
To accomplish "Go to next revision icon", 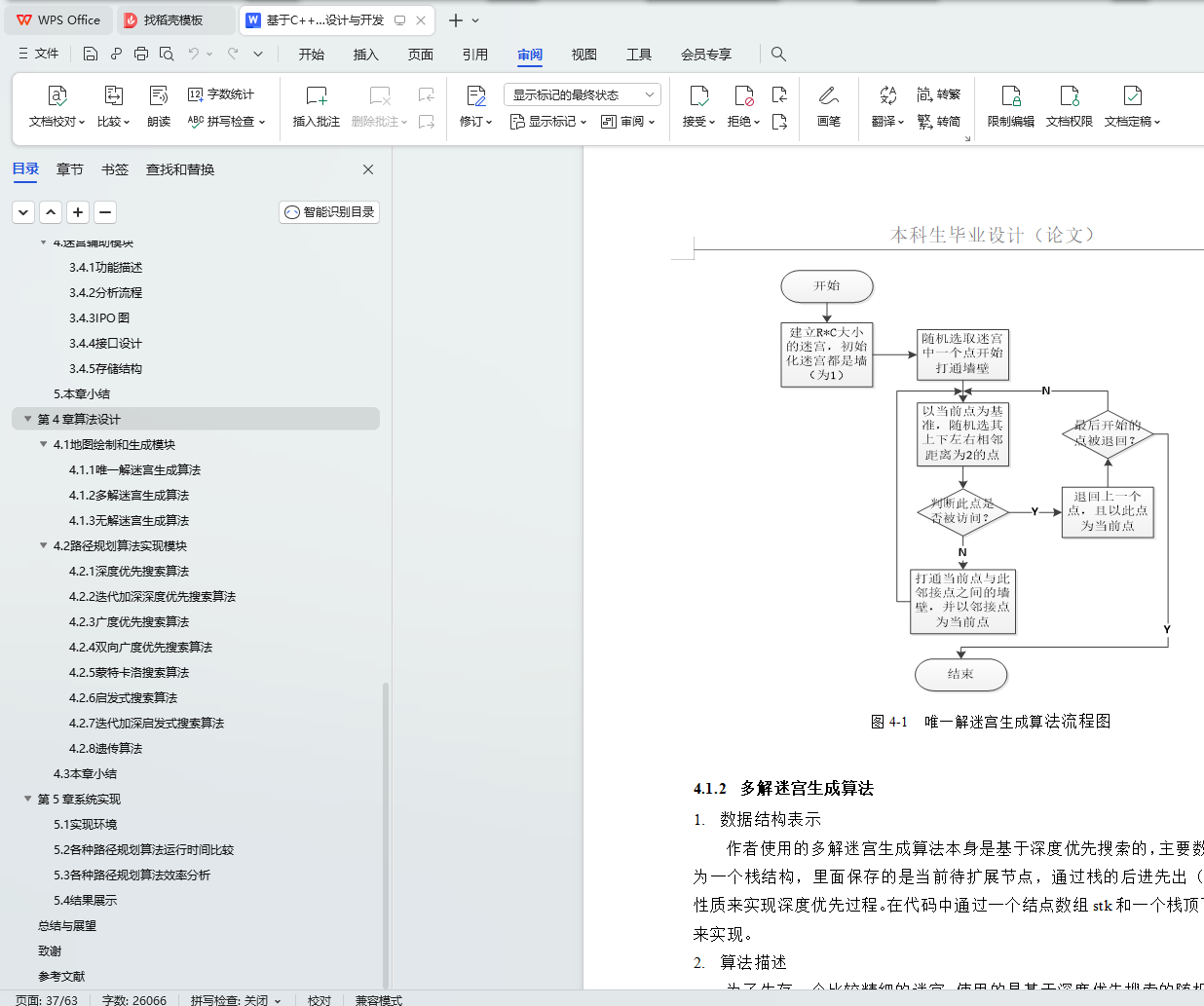I will pyautogui.click(x=779, y=122).
